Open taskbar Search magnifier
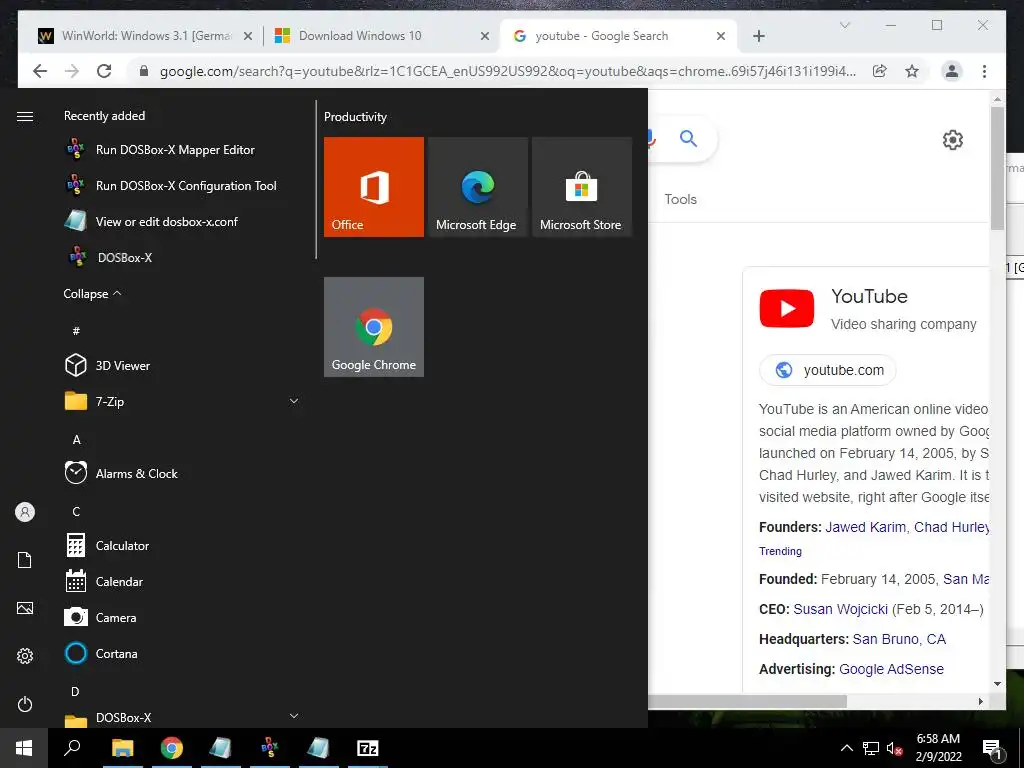This screenshot has width=1024, height=768. pos(72,748)
